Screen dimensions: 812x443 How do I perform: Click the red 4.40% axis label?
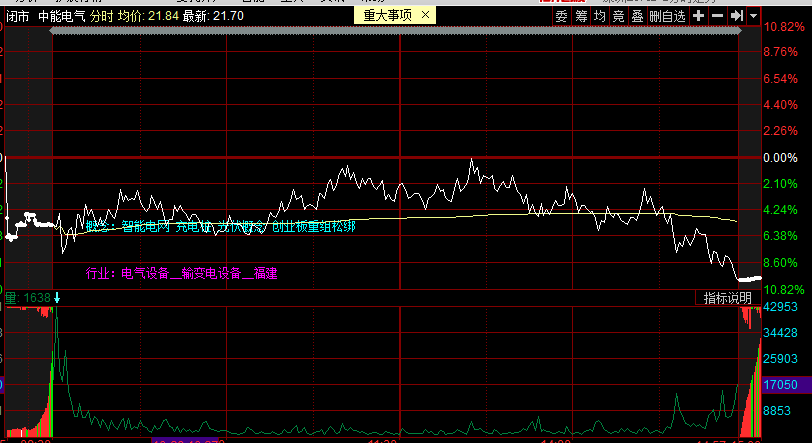780,105
